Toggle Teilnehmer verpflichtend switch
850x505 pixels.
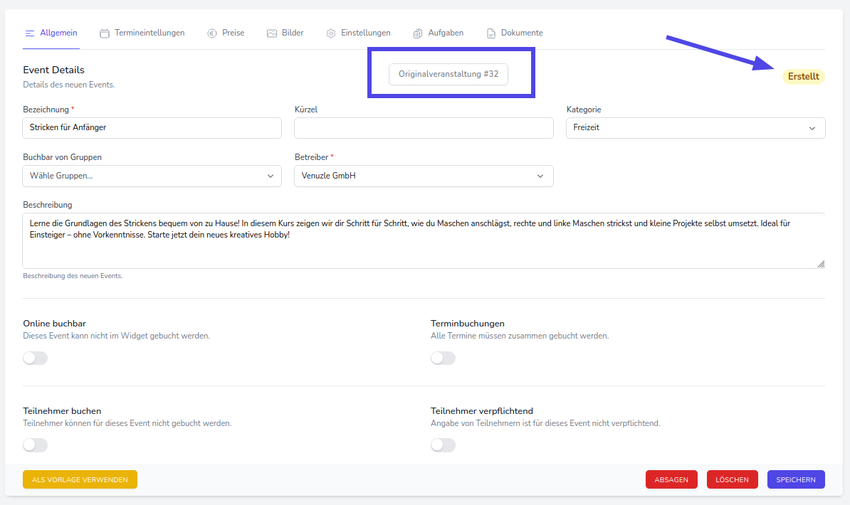[x=443, y=445]
